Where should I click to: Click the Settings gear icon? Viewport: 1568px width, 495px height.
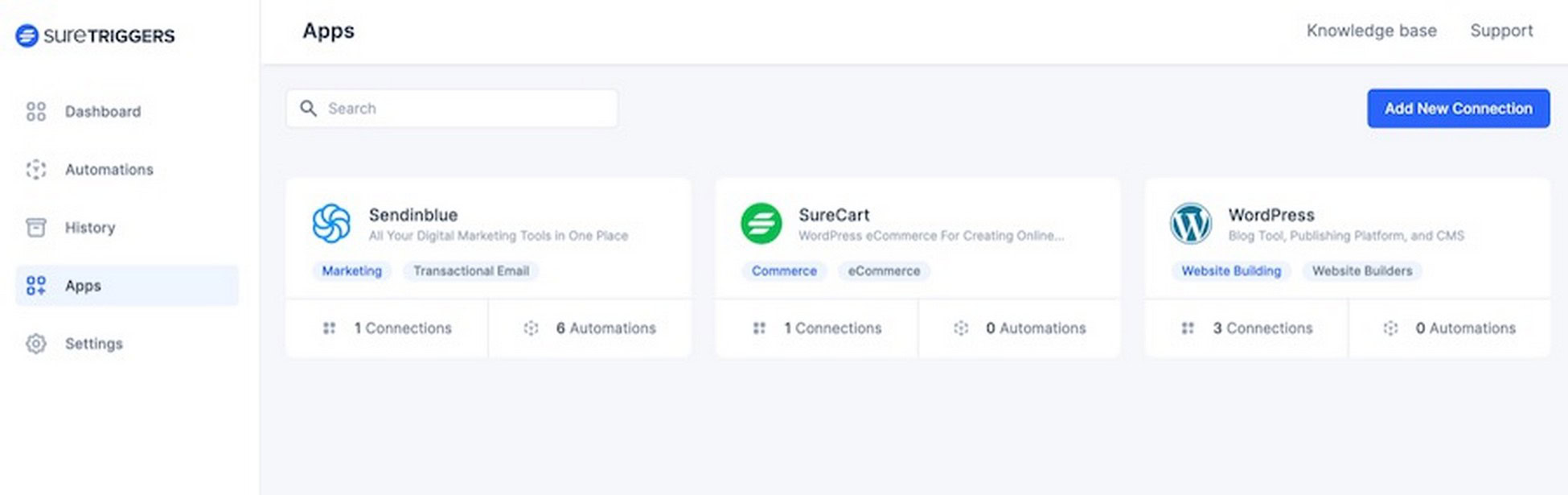pos(36,343)
